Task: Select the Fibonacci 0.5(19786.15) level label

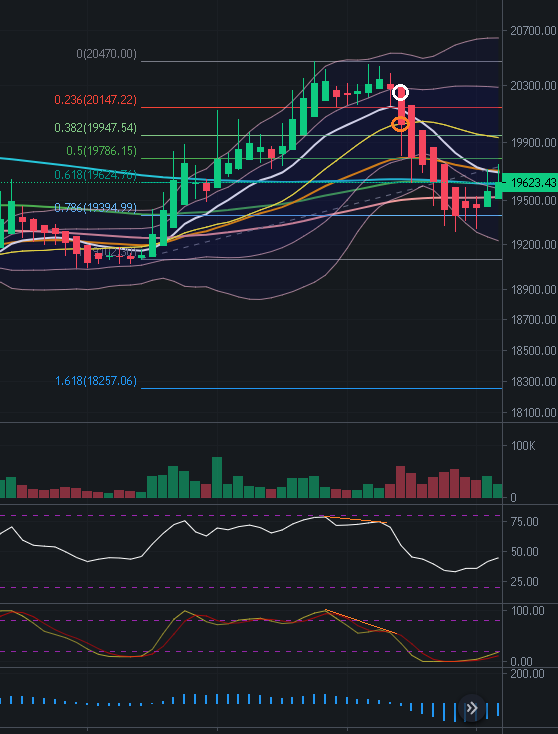Action: click(x=102, y=151)
